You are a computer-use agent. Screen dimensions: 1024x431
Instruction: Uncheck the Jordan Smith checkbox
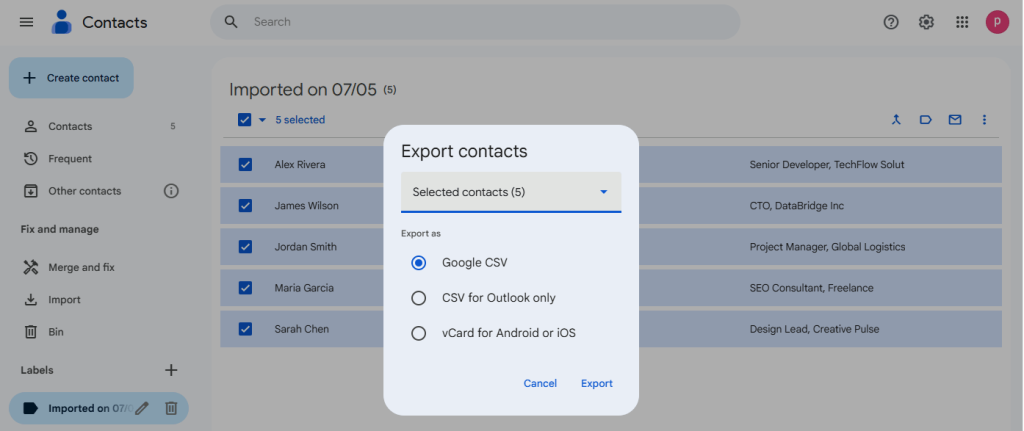click(246, 247)
